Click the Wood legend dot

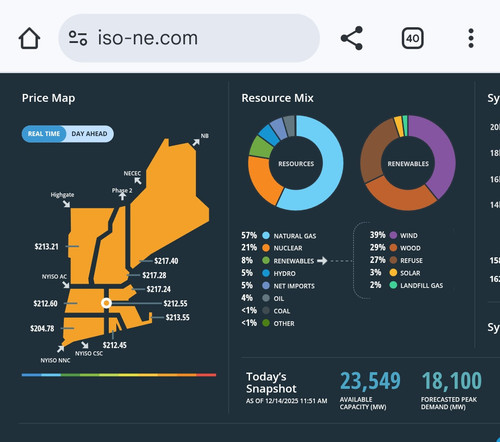pyautogui.click(x=393, y=248)
